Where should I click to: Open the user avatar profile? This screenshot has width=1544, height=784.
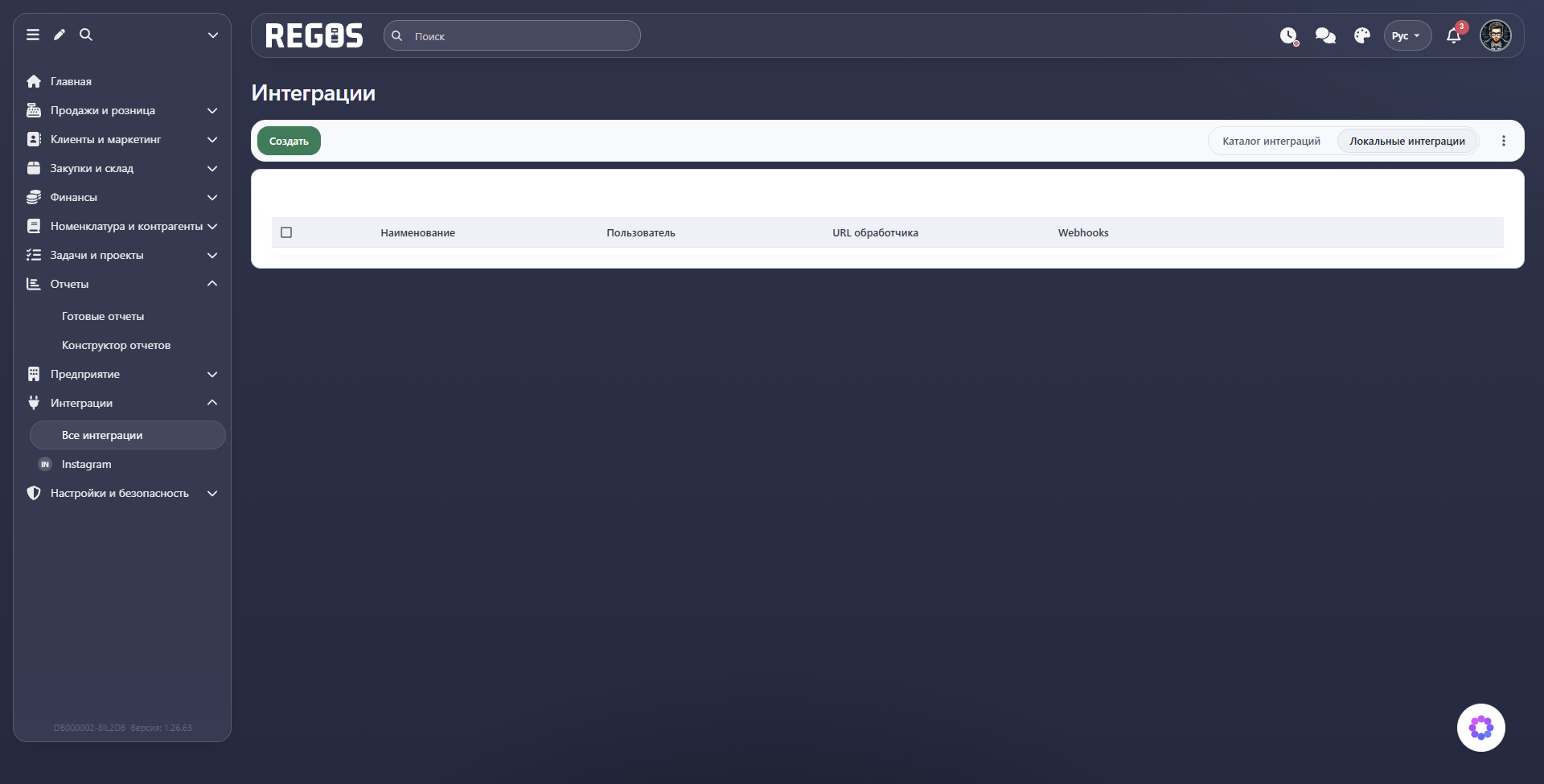[1496, 36]
